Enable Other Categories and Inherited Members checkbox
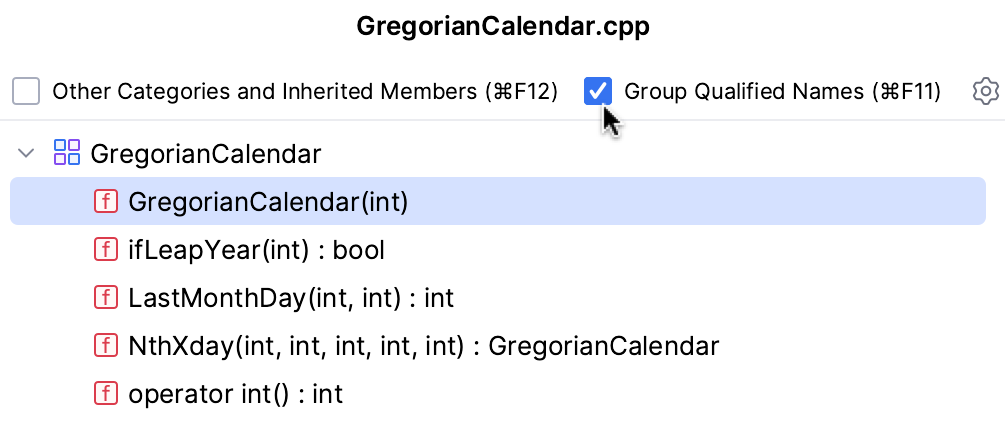This screenshot has width=1005, height=424. (26, 92)
